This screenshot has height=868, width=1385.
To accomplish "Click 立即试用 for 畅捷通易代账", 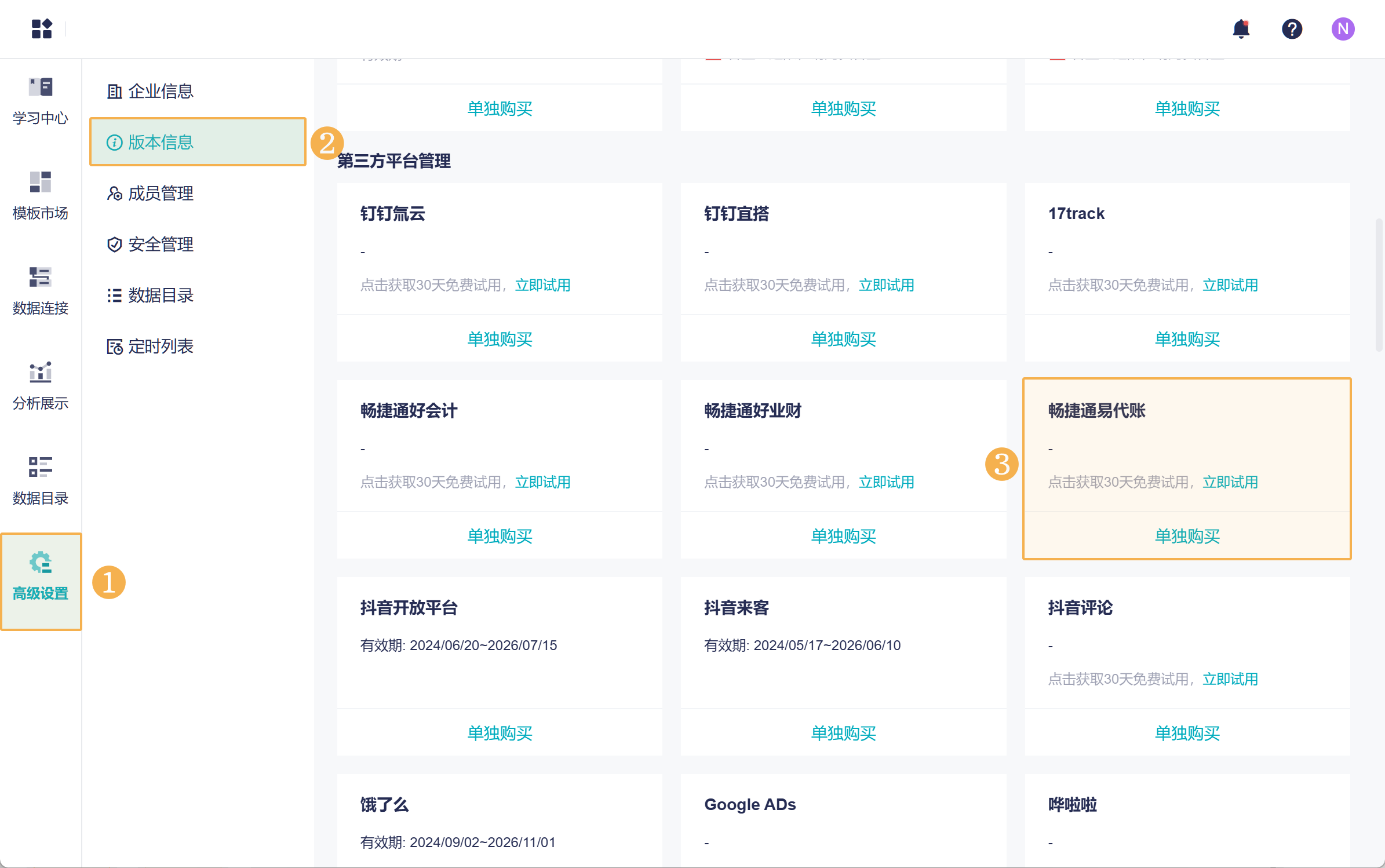I will pyautogui.click(x=1230, y=482).
